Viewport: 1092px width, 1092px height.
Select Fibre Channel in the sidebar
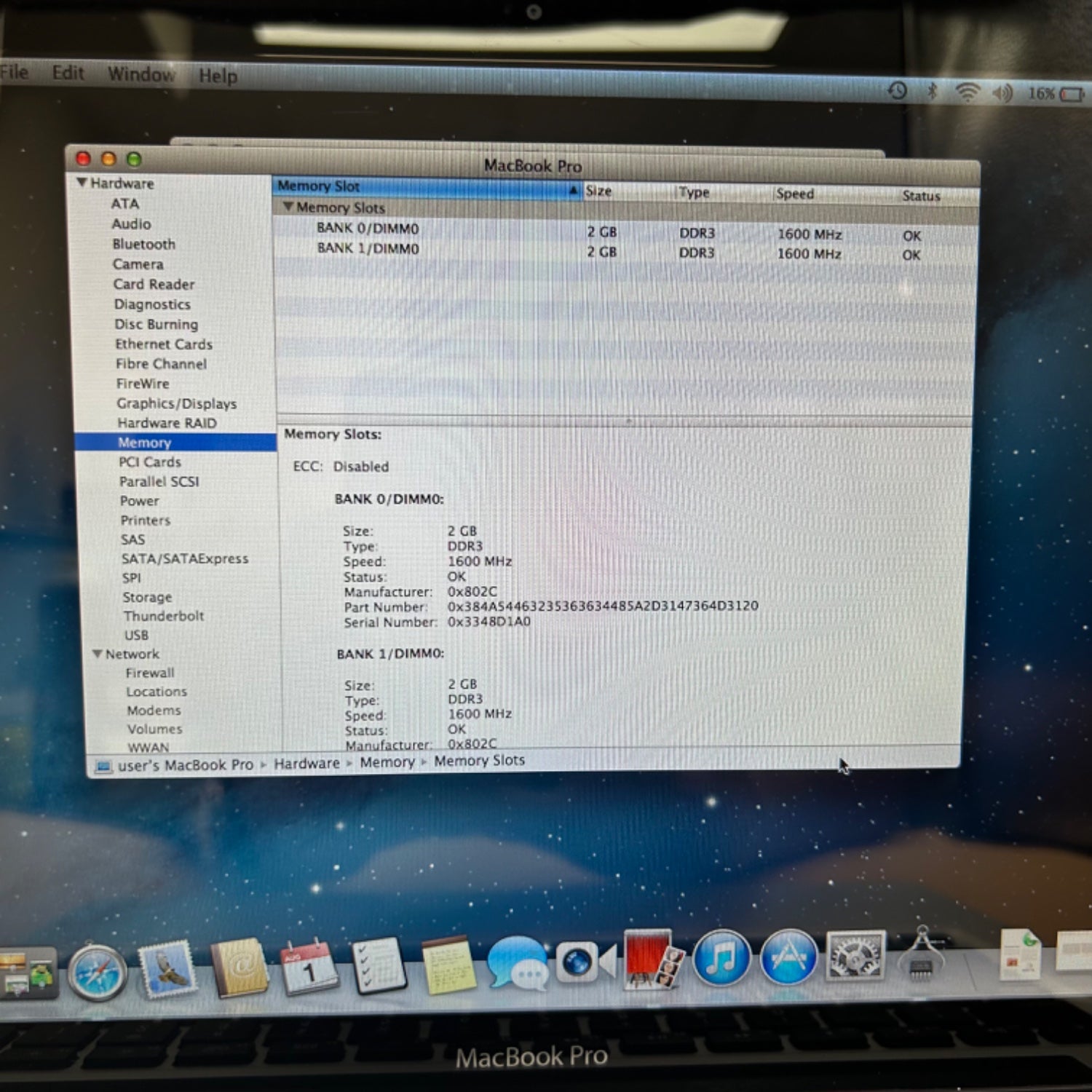161,364
